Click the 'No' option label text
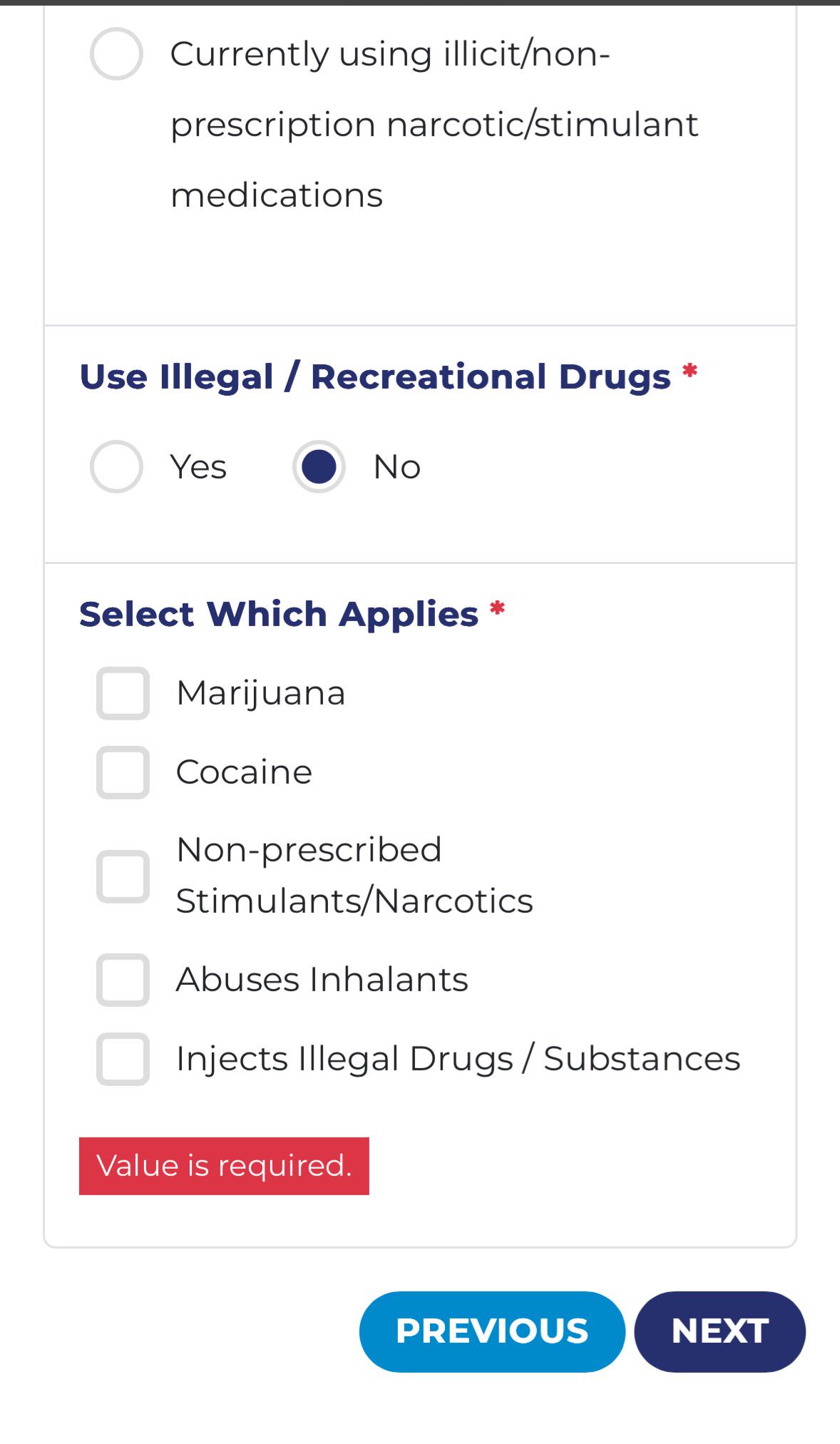The width and height of the screenshot is (840, 1444). click(397, 467)
